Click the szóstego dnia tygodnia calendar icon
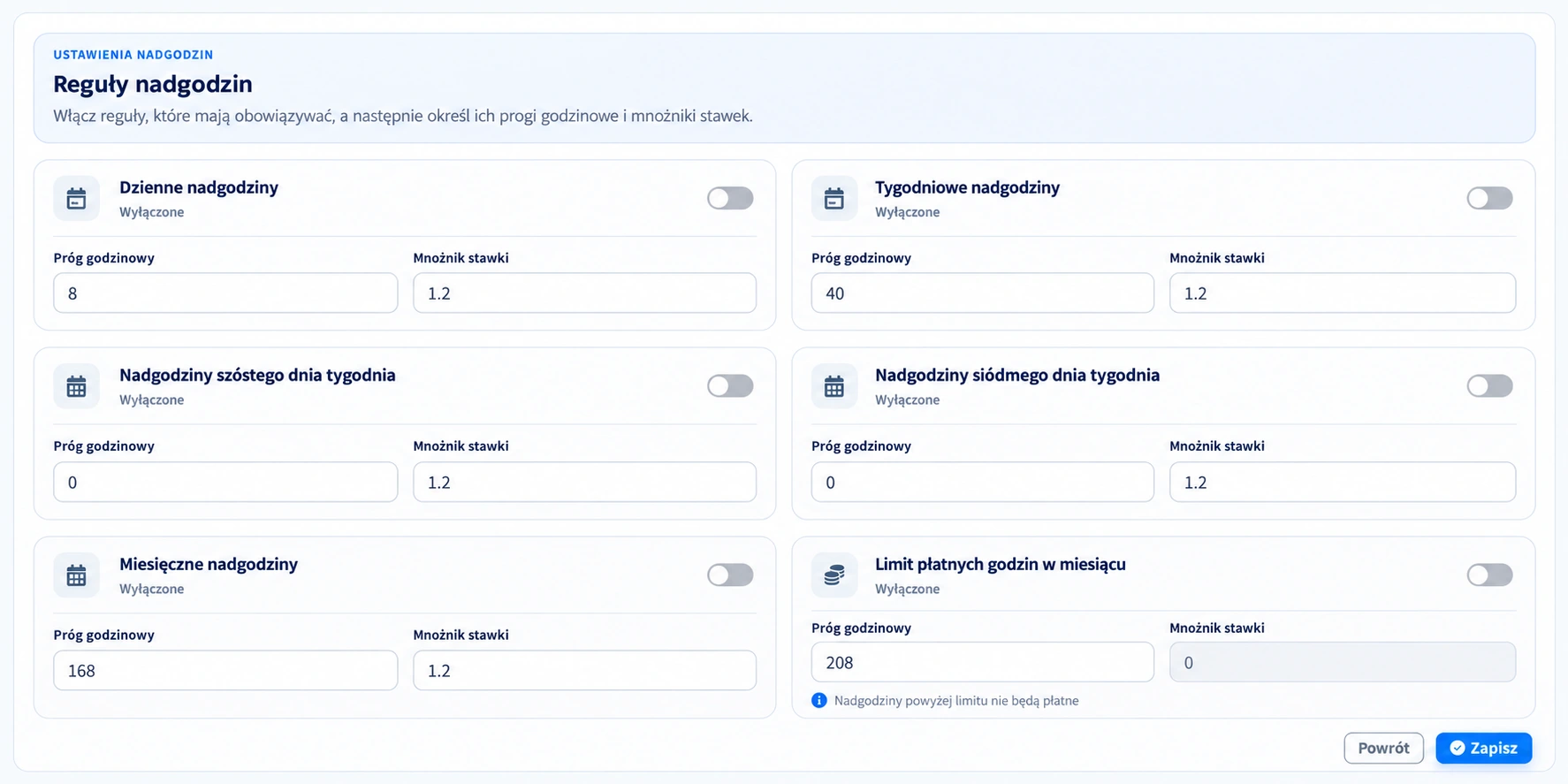1568x784 pixels. click(x=77, y=386)
